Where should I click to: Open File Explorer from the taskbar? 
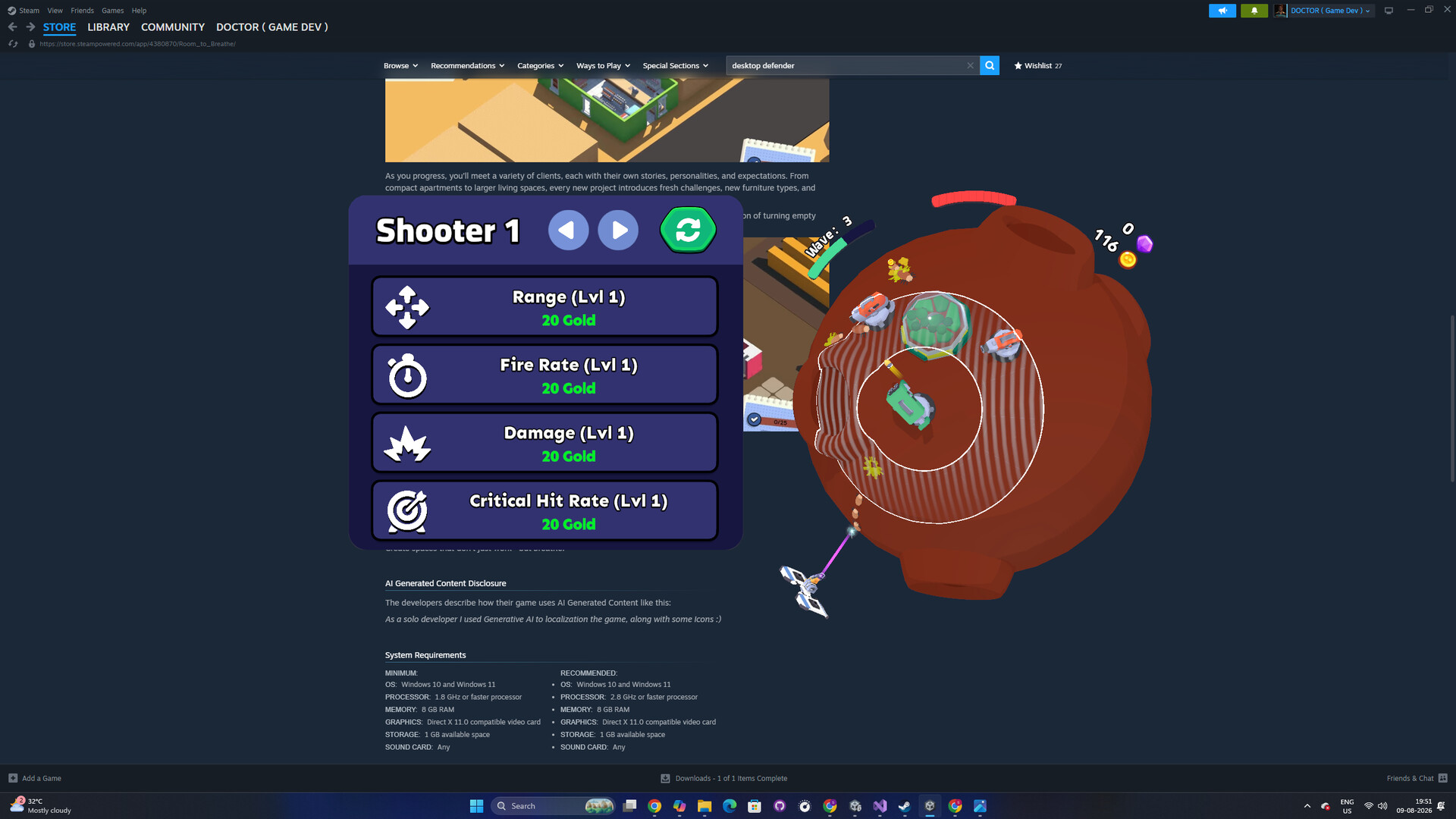[704, 806]
